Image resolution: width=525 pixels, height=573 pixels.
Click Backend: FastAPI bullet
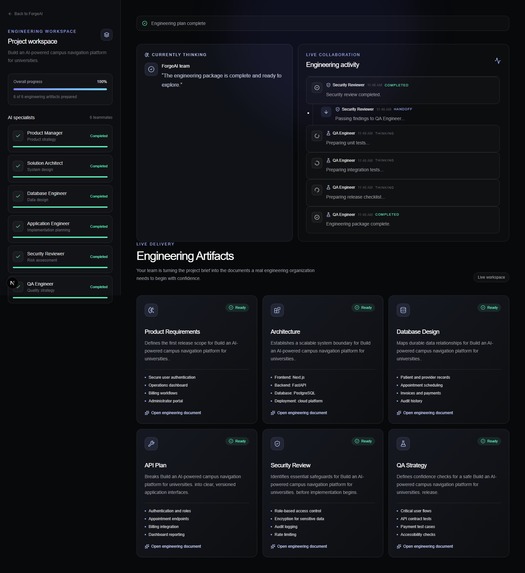point(290,385)
